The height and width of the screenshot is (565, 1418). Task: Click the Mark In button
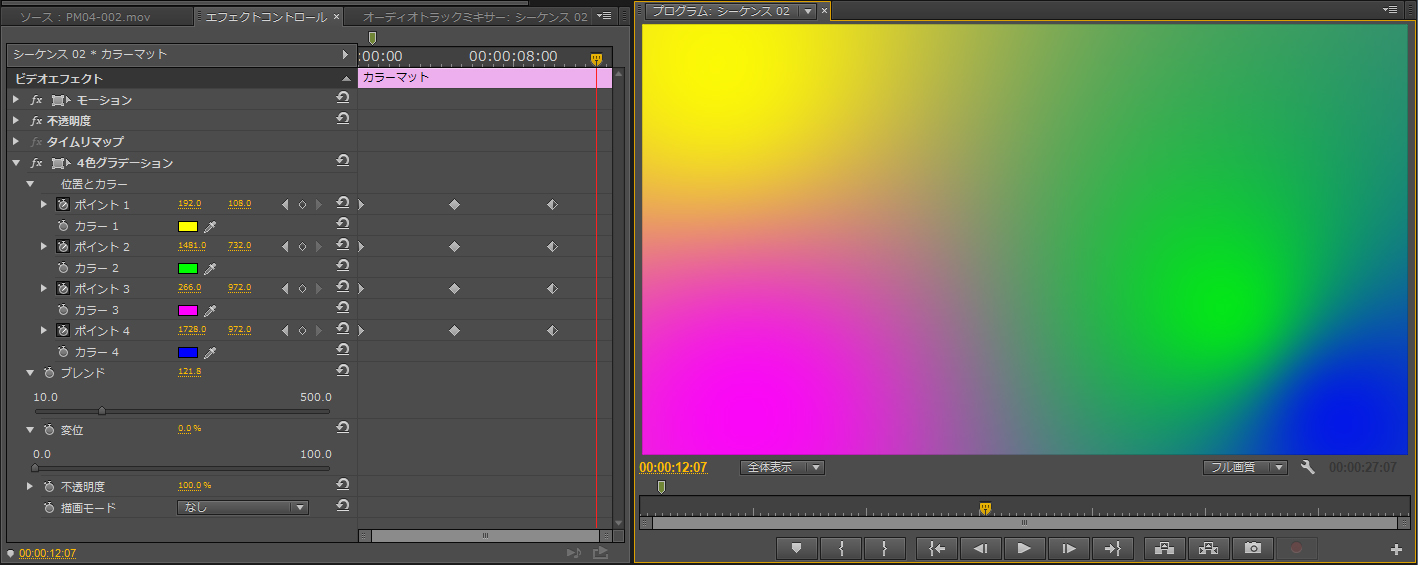(841, 548)
